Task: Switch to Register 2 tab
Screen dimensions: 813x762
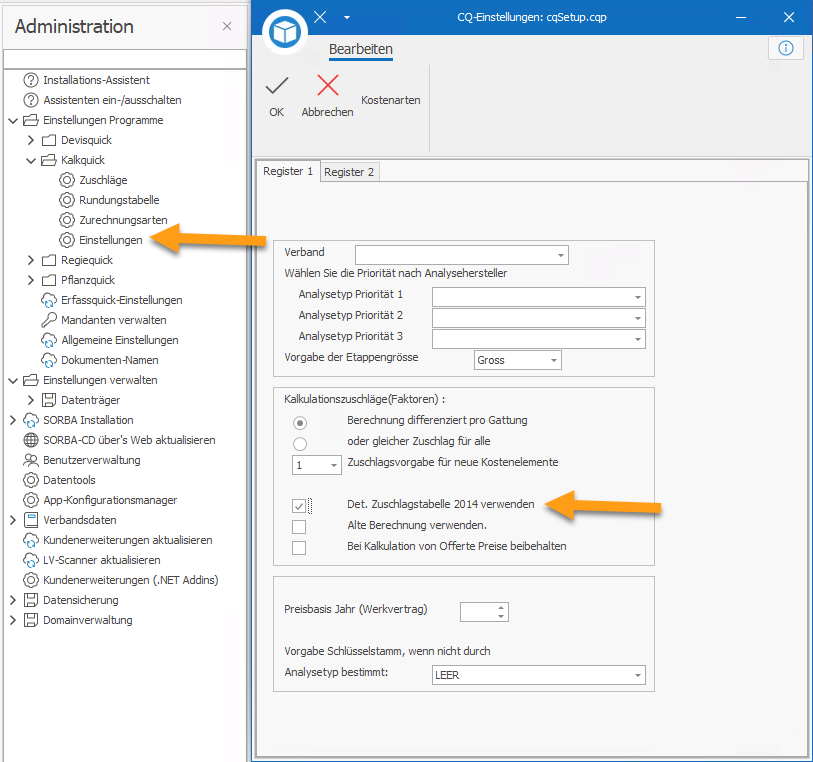Action: (x=349, y=172)
